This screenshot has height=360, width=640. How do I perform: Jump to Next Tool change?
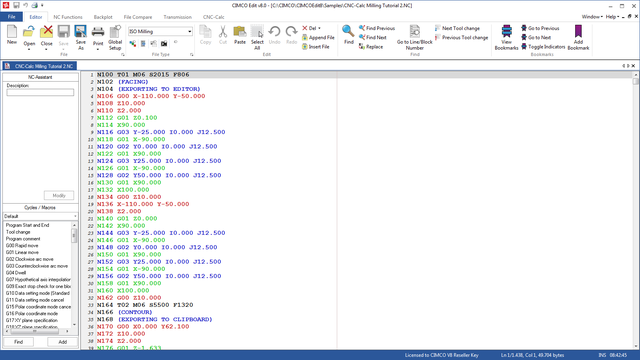(457, 28)
